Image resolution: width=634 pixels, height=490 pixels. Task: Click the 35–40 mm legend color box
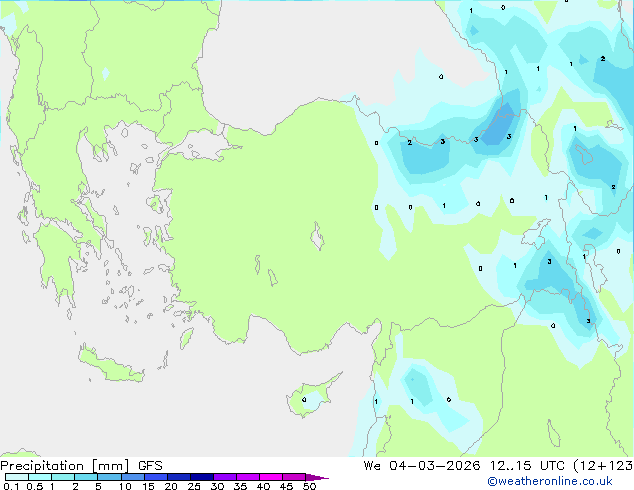[247, 477]
